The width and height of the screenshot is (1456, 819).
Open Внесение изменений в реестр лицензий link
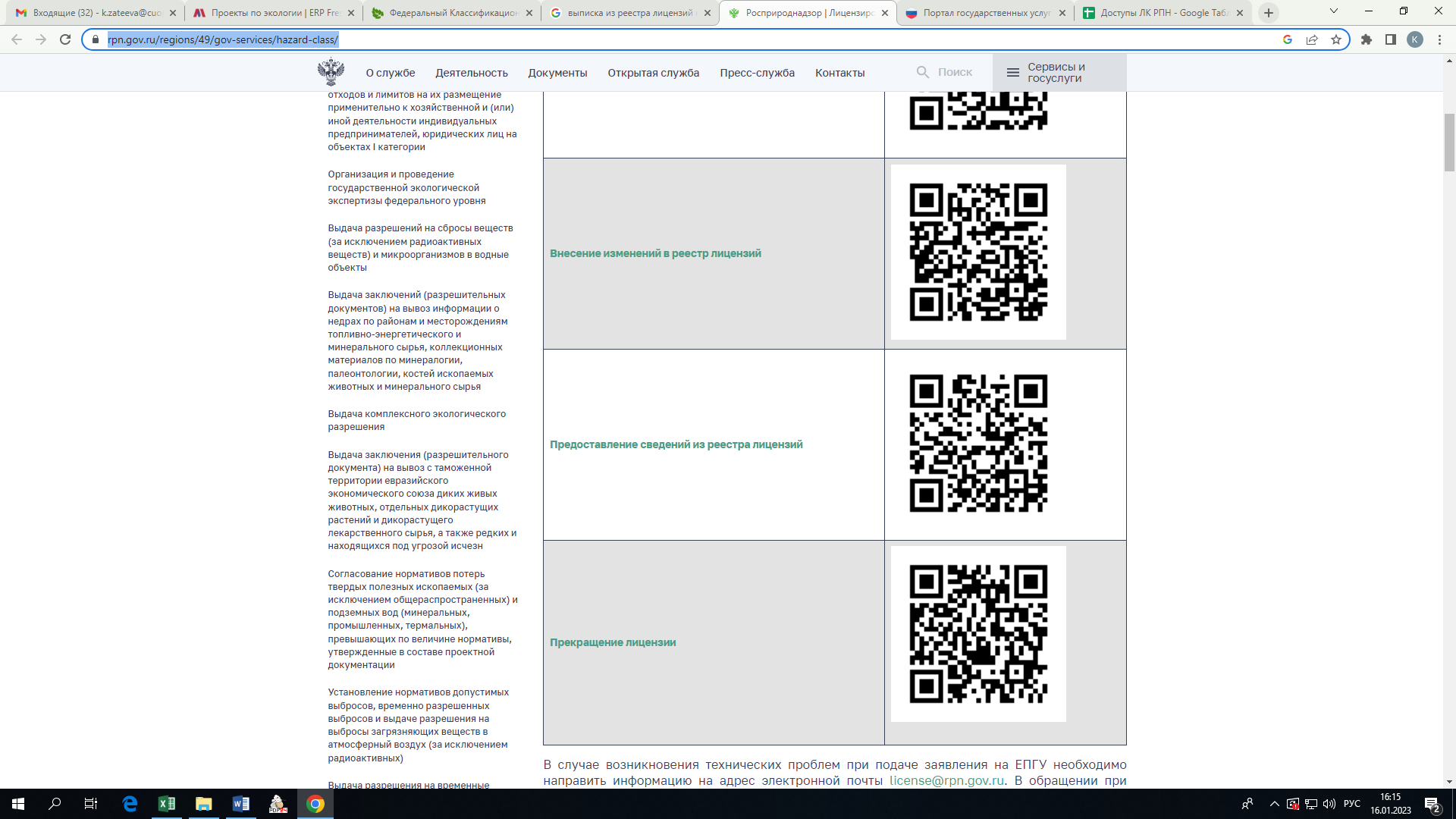pyautogui.click(x=655, y=253)
